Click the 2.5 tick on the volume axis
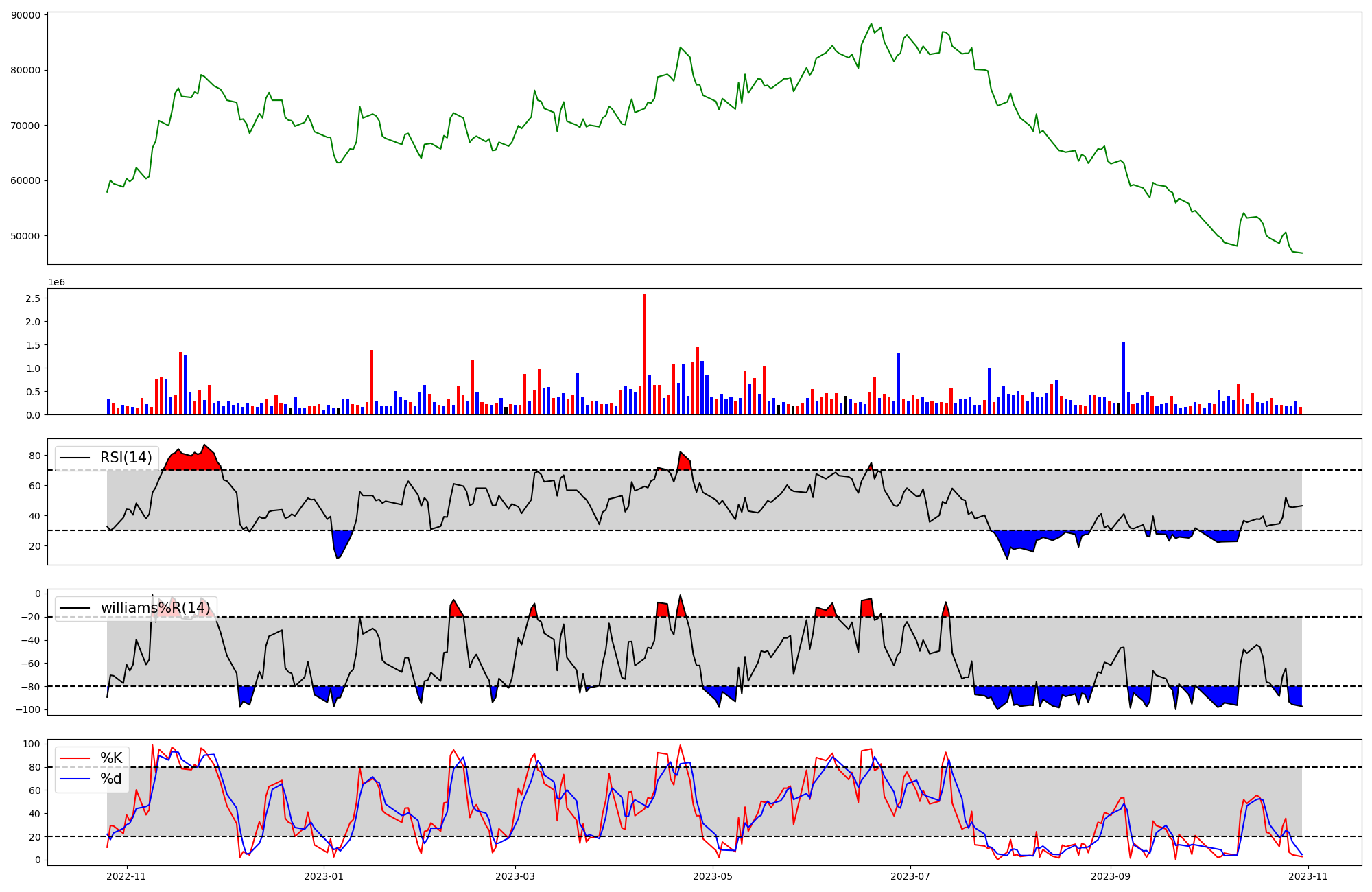 coord(32,298)
